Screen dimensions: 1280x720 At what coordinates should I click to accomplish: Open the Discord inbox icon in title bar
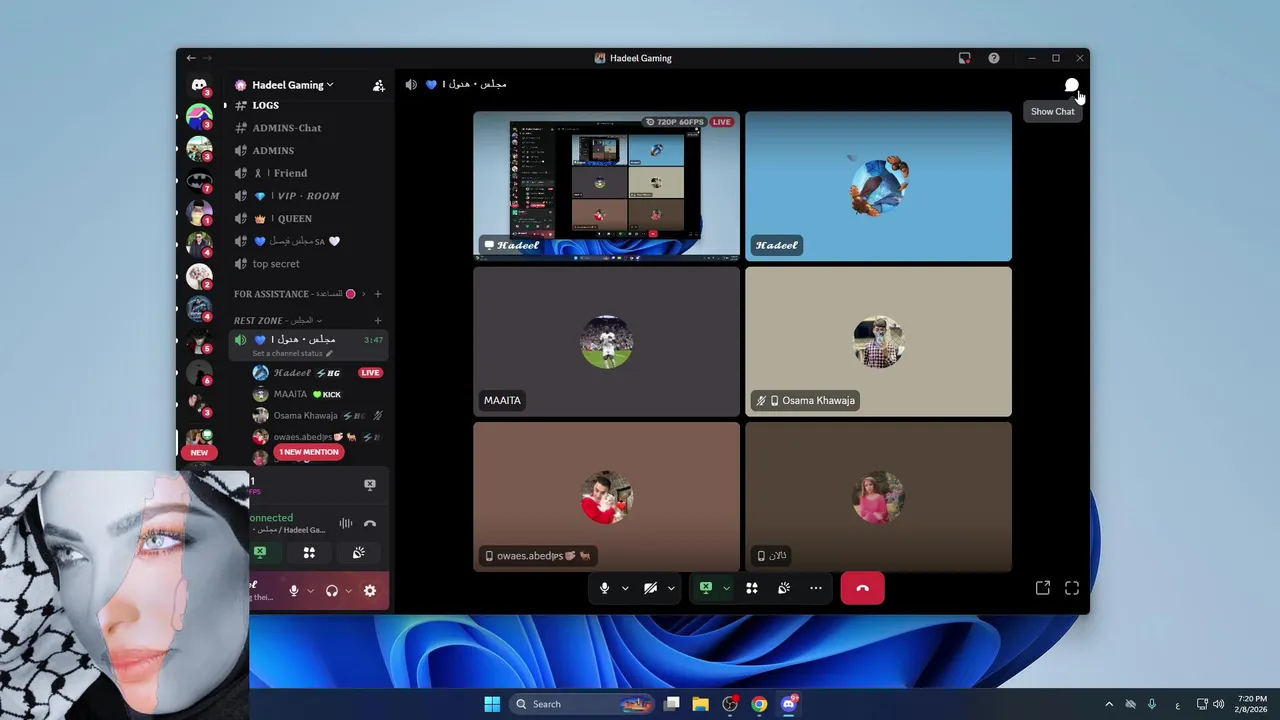click(x=964, y=58)
